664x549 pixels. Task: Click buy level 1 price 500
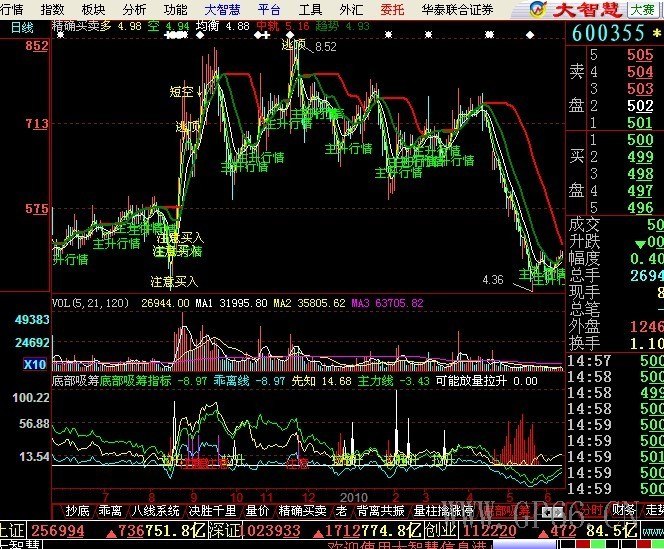click(x=640, y=141)
